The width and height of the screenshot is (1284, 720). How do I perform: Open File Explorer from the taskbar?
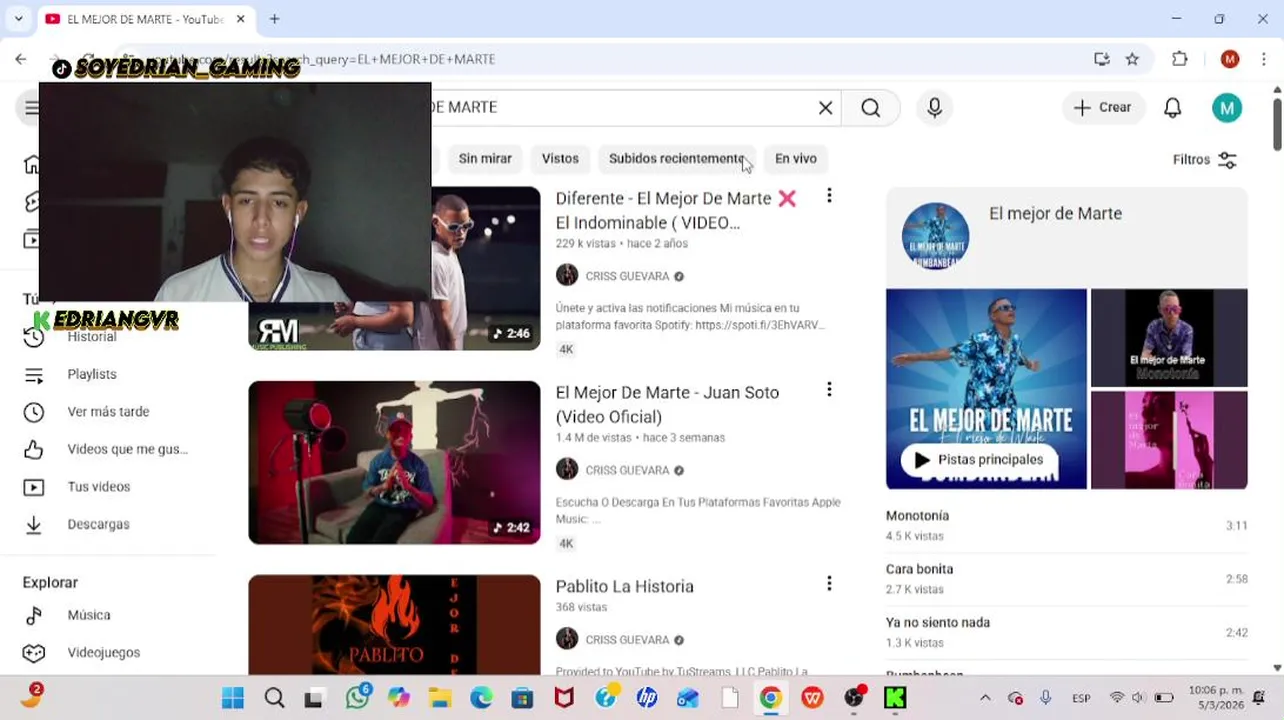pyautogui.click(x=440, y=698)
